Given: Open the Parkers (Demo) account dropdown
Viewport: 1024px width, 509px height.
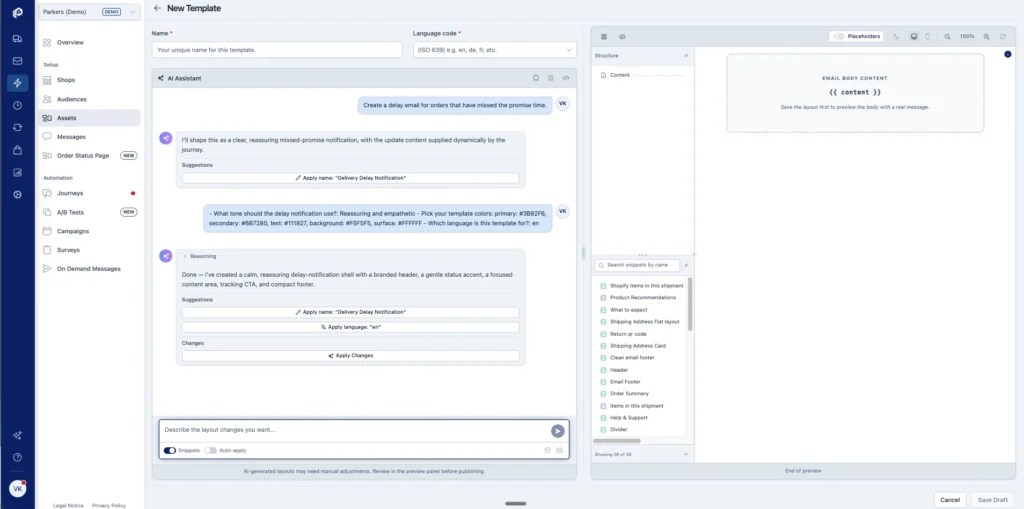Looking at the screenshot, I should click(x=89, y=12).
